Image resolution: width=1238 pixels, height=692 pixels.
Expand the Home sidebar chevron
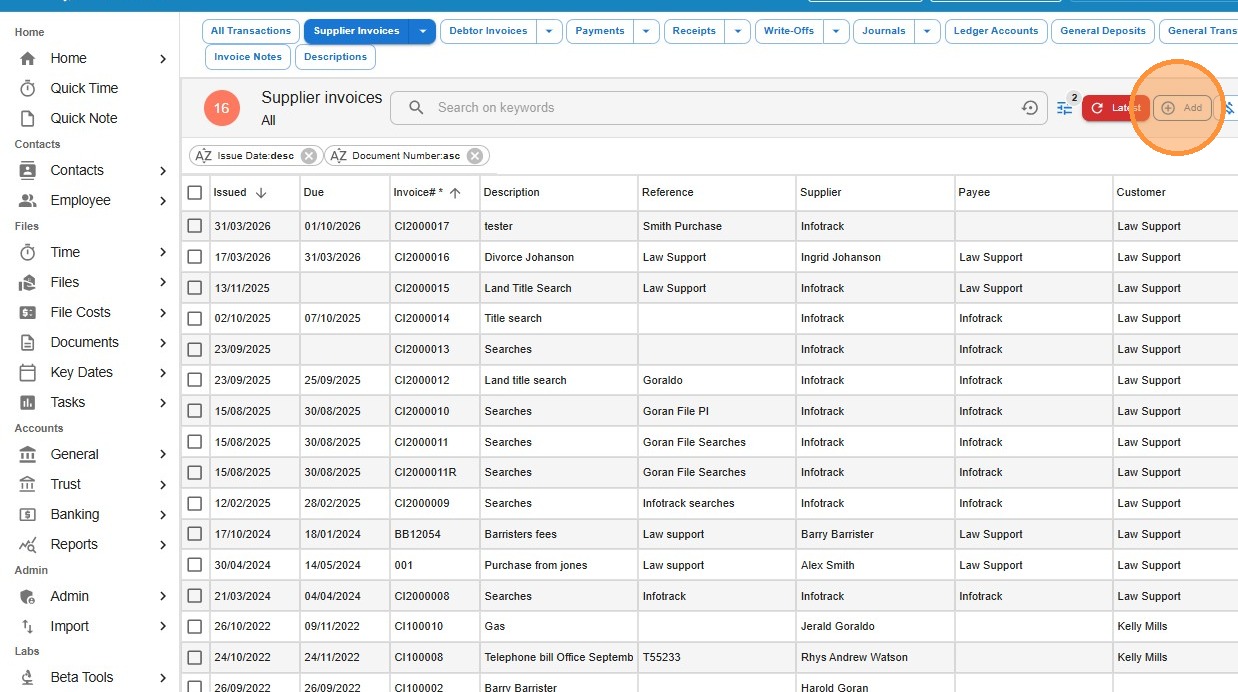[x=163, y=59]
